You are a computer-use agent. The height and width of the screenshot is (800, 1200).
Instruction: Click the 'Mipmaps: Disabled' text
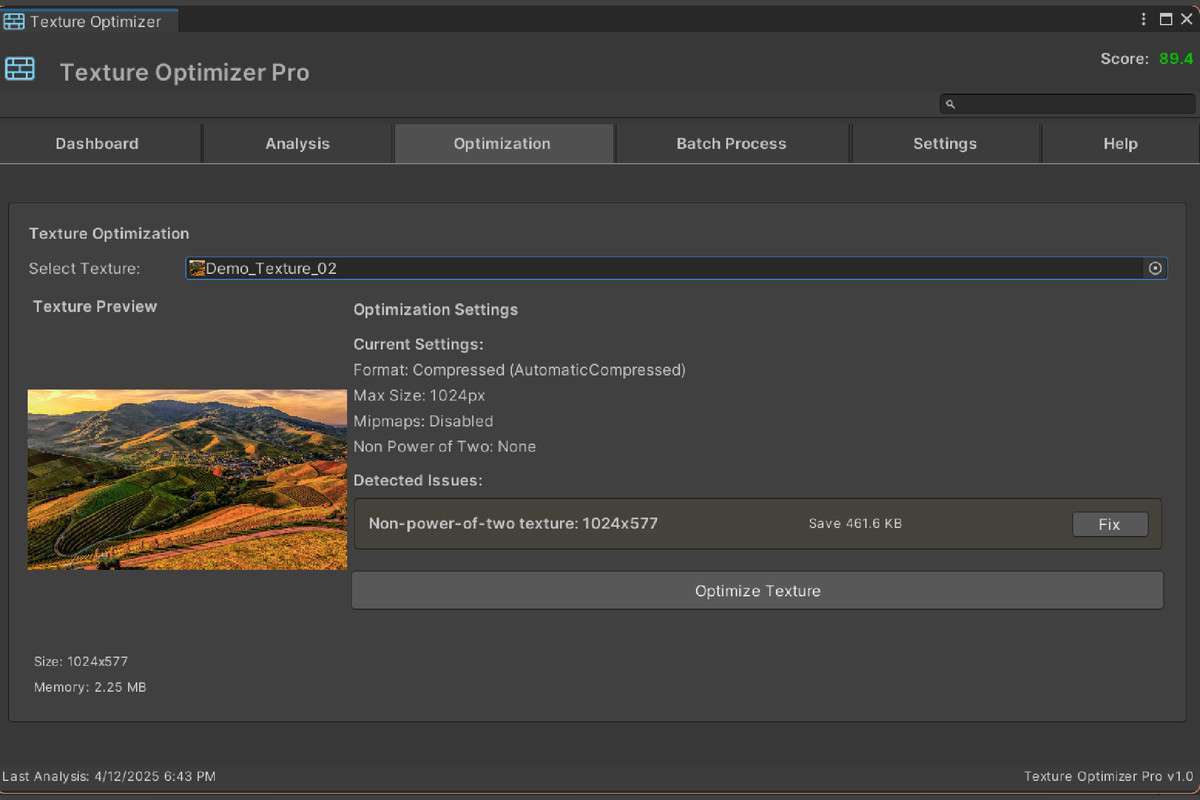(x=423, y=421)
